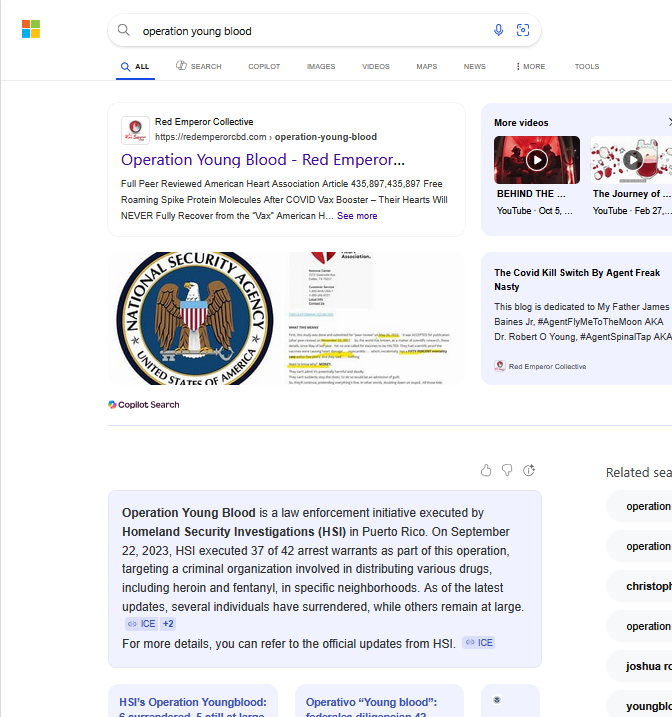Click first related search 'operation' pill
This screenshot has height=717, width=672.
[x=639, y=506]
